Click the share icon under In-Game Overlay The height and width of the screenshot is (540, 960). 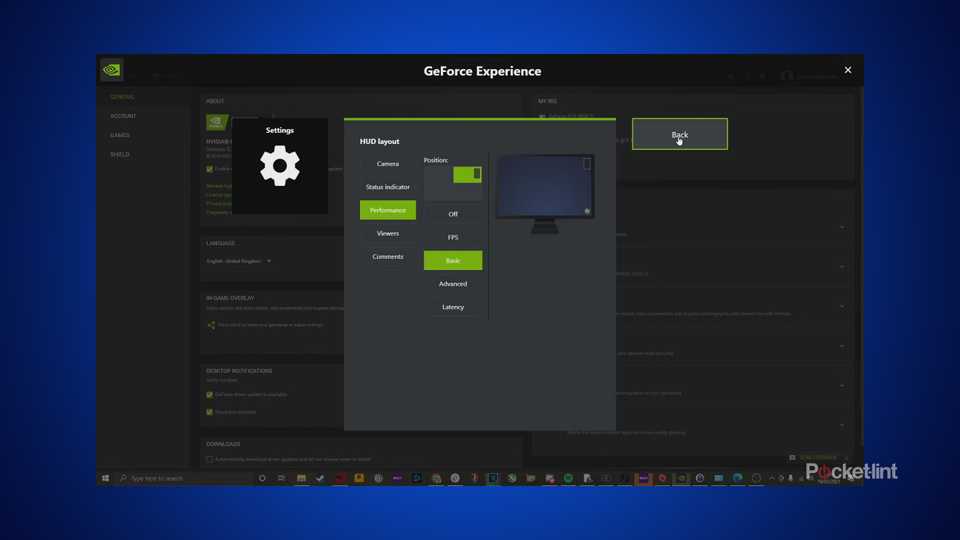click(x=211, y=325)
